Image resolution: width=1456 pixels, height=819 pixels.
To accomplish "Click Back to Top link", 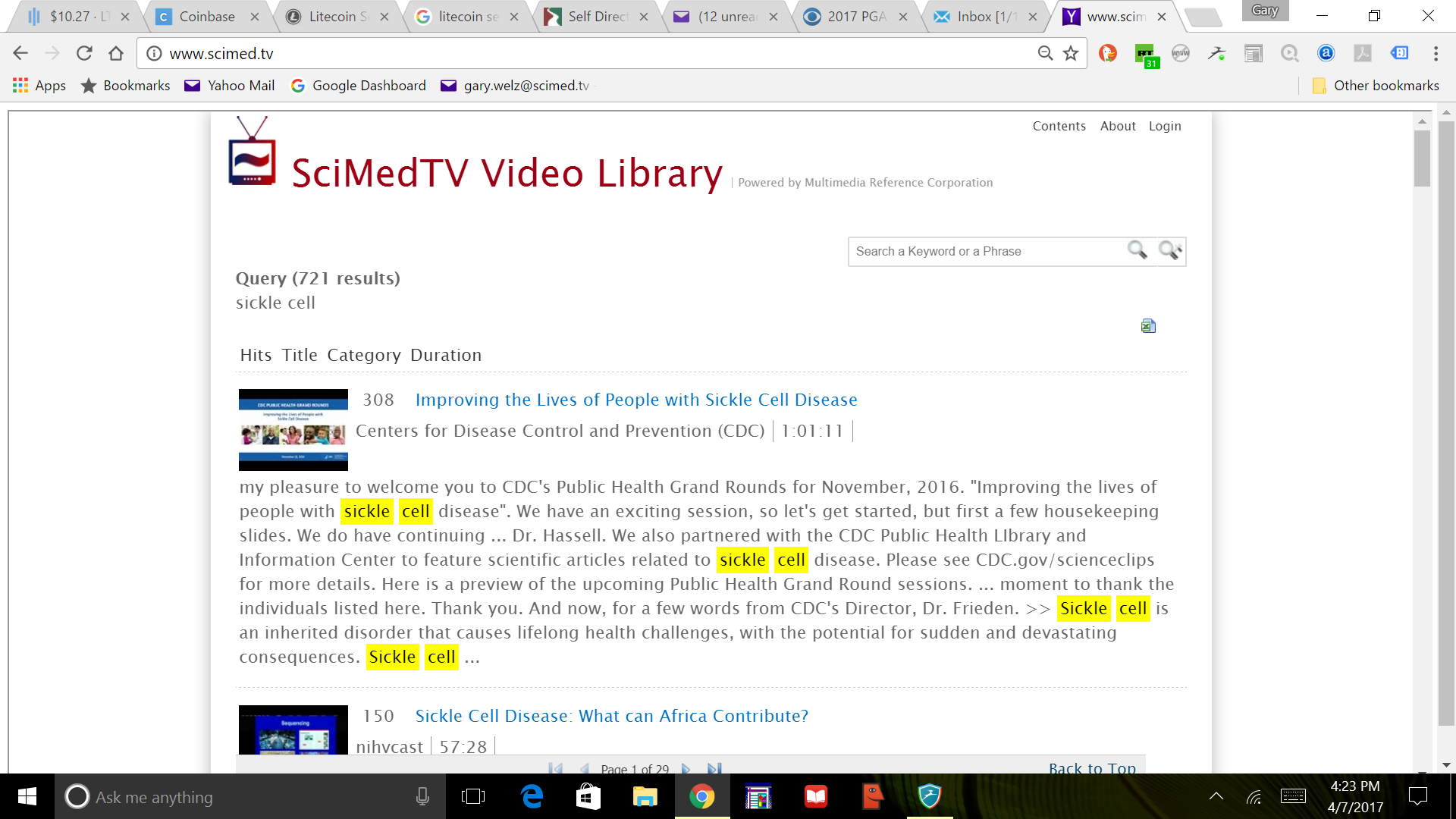I will click(x=1092, y=767).
